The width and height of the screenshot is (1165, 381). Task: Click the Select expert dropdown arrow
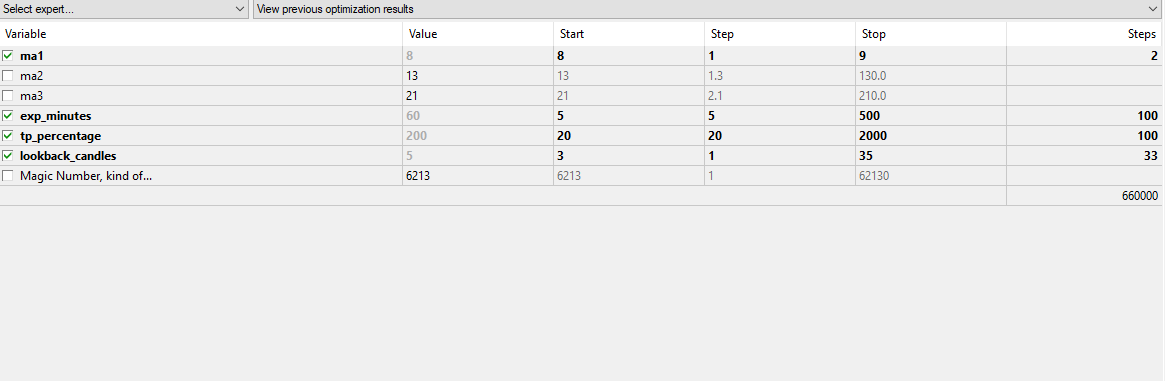(x=239, y=9)
